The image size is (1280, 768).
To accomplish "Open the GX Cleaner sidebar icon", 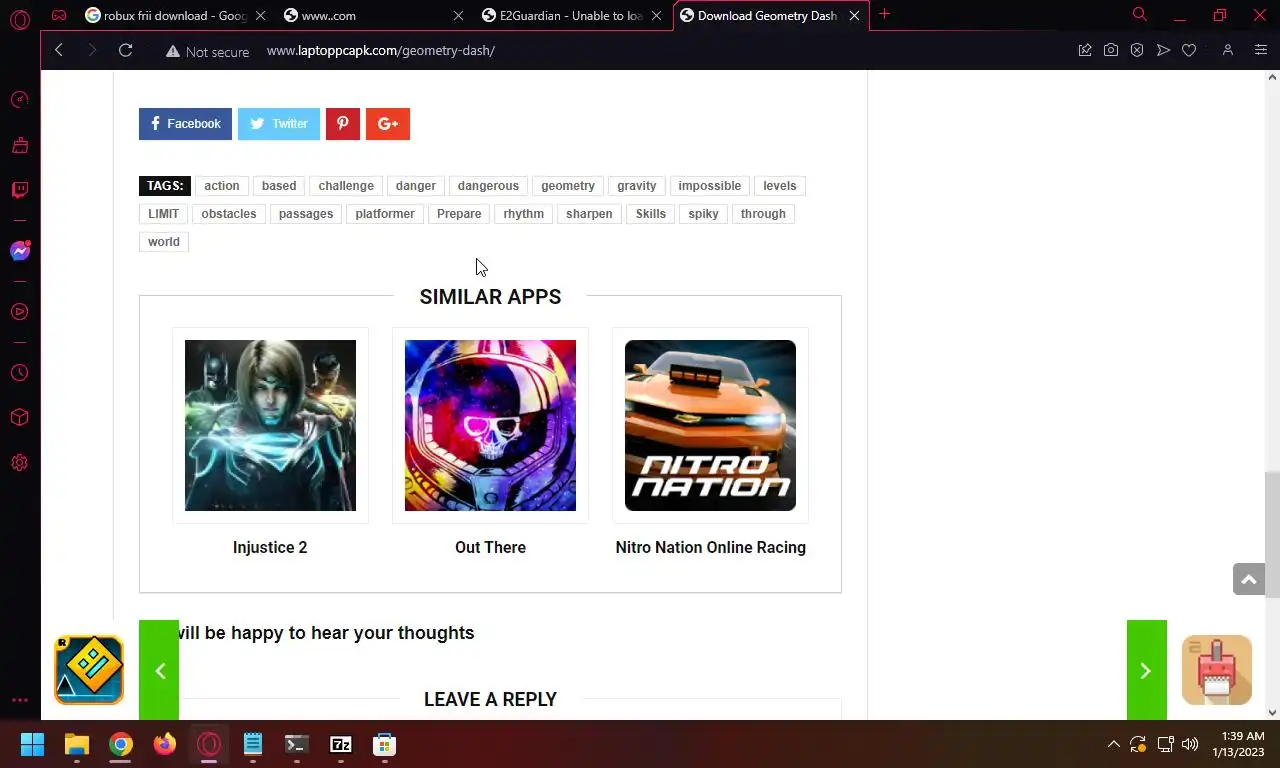I will pyautogui.click(x=20, y=146).
